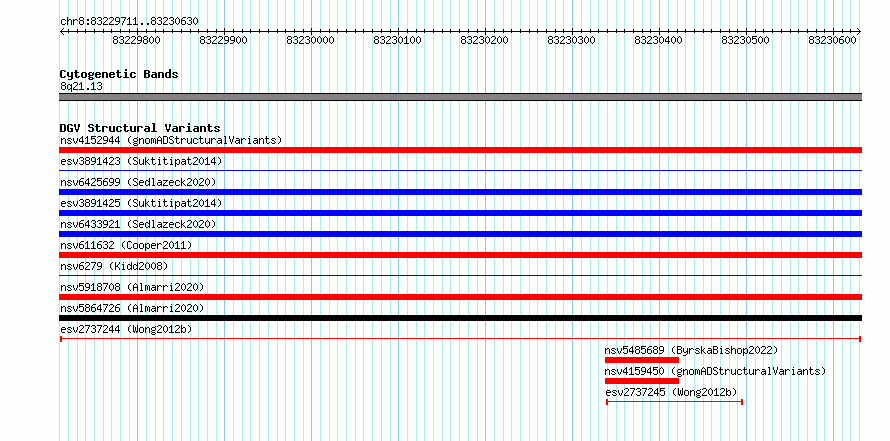Click the red bar under nsv611632

(460, 255)
